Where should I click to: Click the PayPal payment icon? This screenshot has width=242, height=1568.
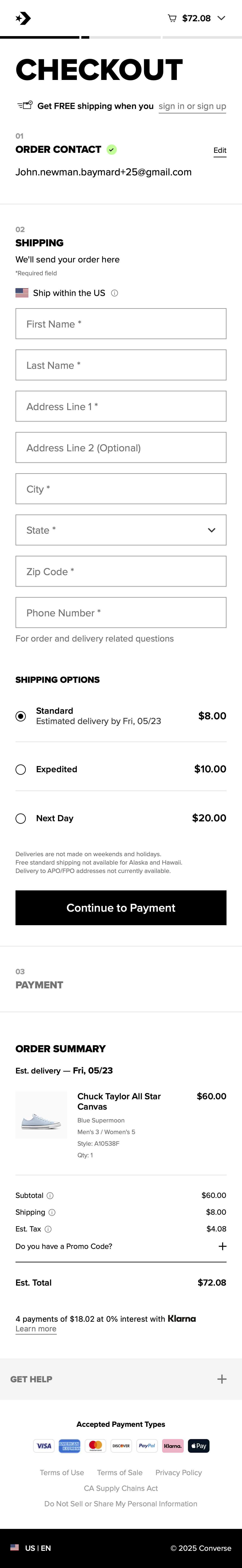147,1446
